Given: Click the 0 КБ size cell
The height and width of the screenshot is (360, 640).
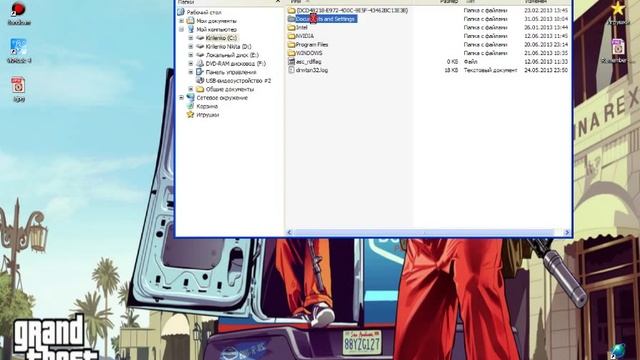Looking at the screenshot, I should pos(452,62).
